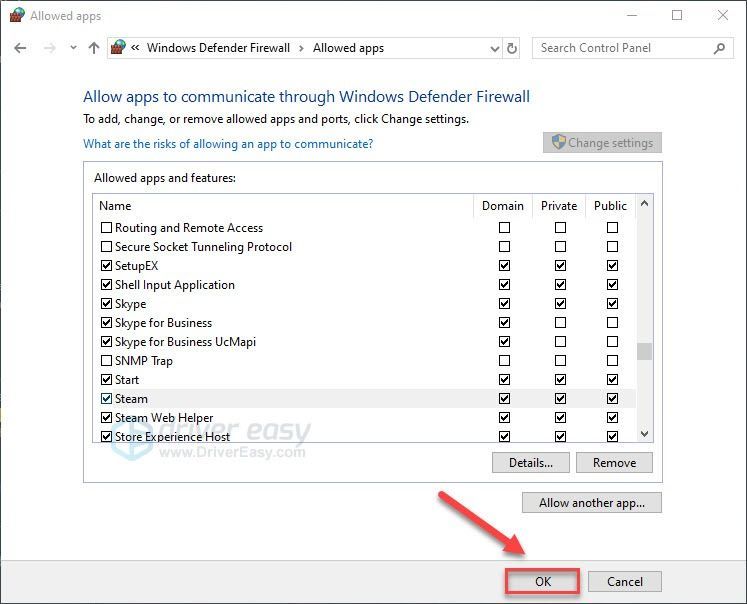Toggle Skype Public checkbox
The image size is (747, 604).
(612, 304)
